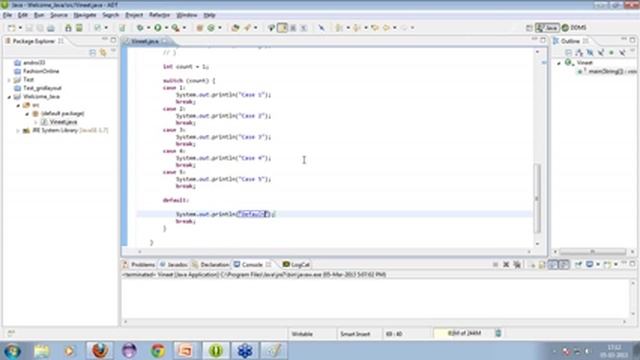Click the Windows Start button
The image size is (640, 360).
pos(12,351)
